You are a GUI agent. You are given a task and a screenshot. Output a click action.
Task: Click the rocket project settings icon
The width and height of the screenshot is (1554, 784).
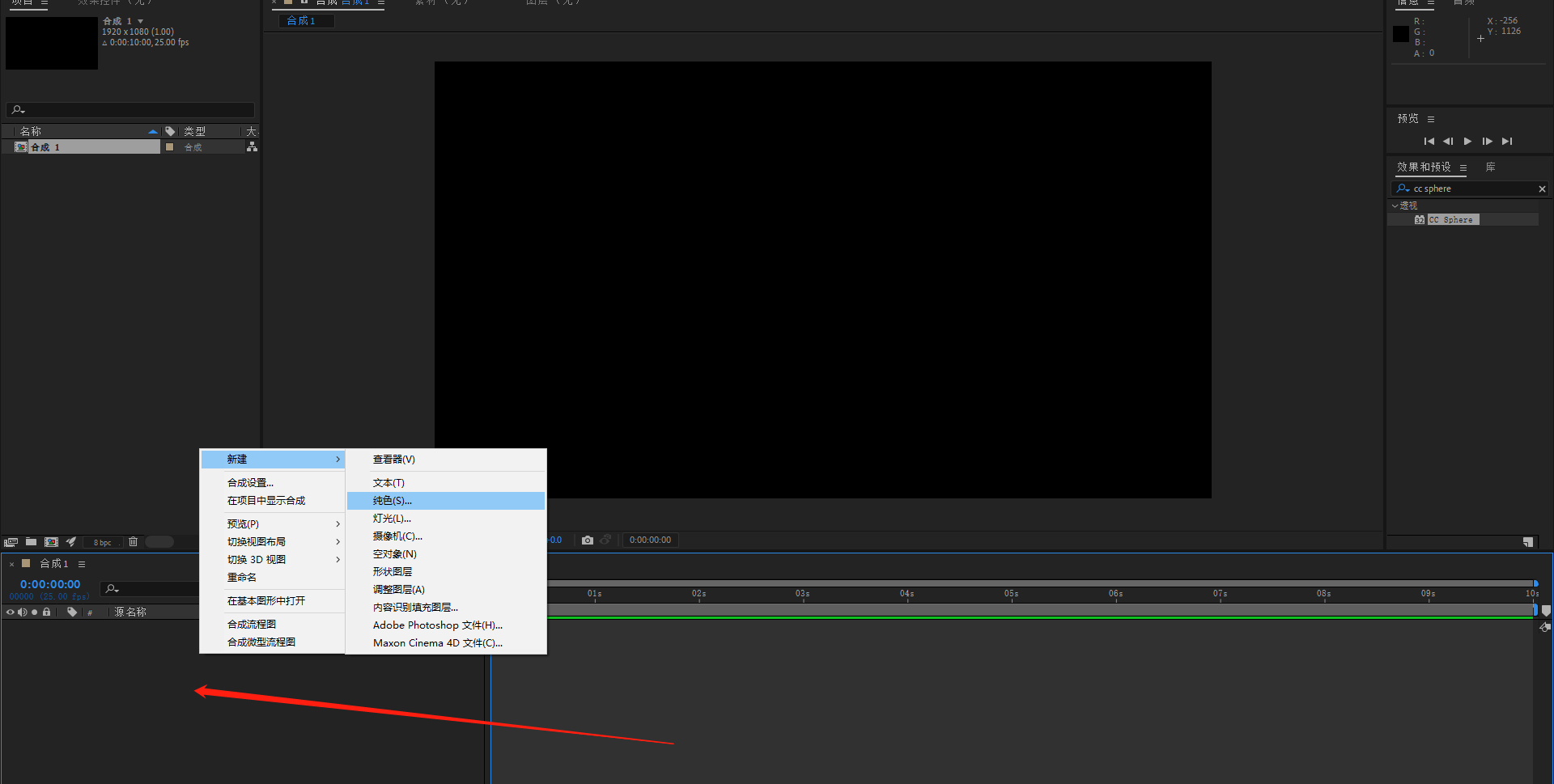click(71, 542)
